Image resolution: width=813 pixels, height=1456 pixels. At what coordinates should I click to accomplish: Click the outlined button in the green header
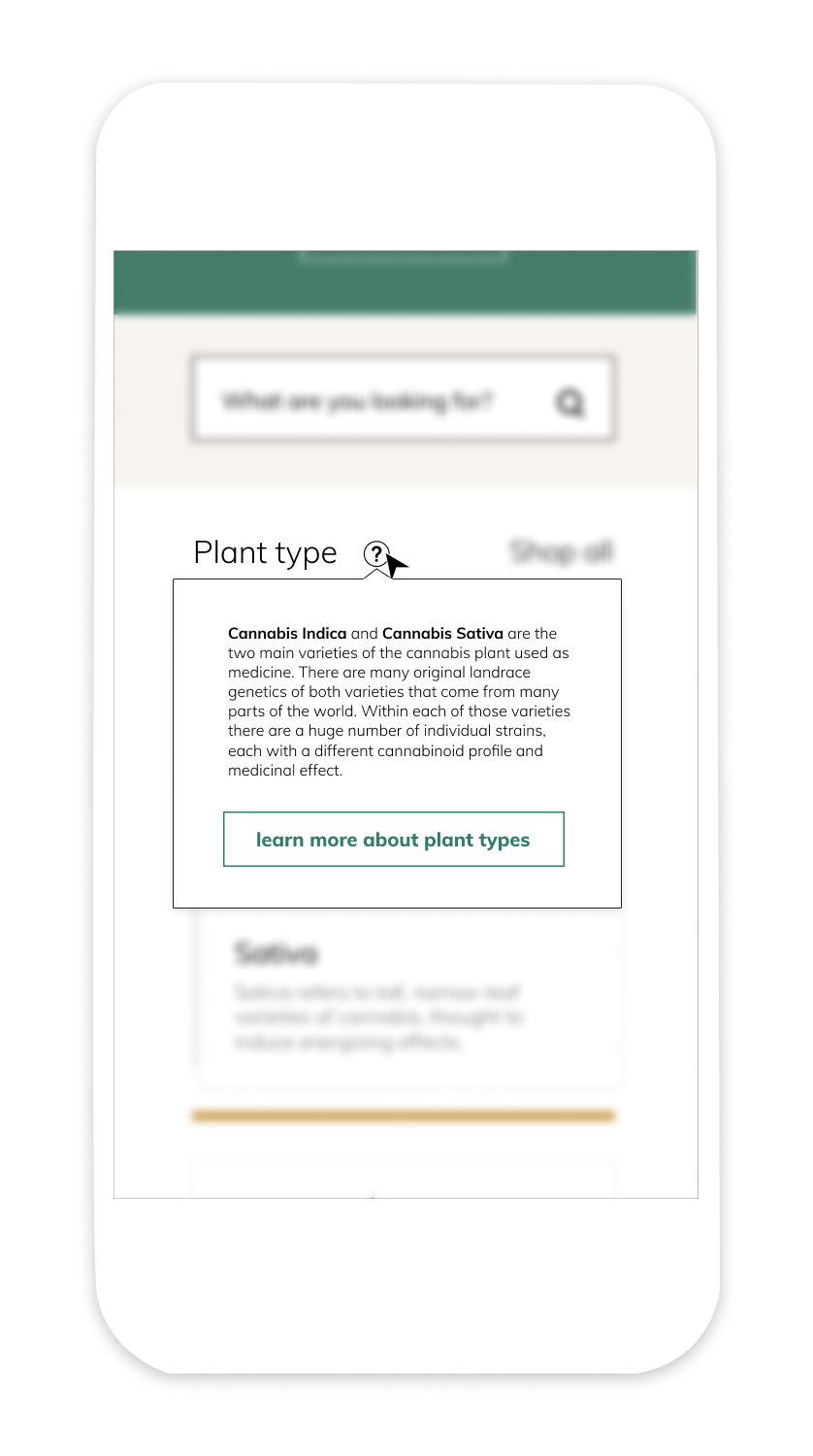(403, 256)
